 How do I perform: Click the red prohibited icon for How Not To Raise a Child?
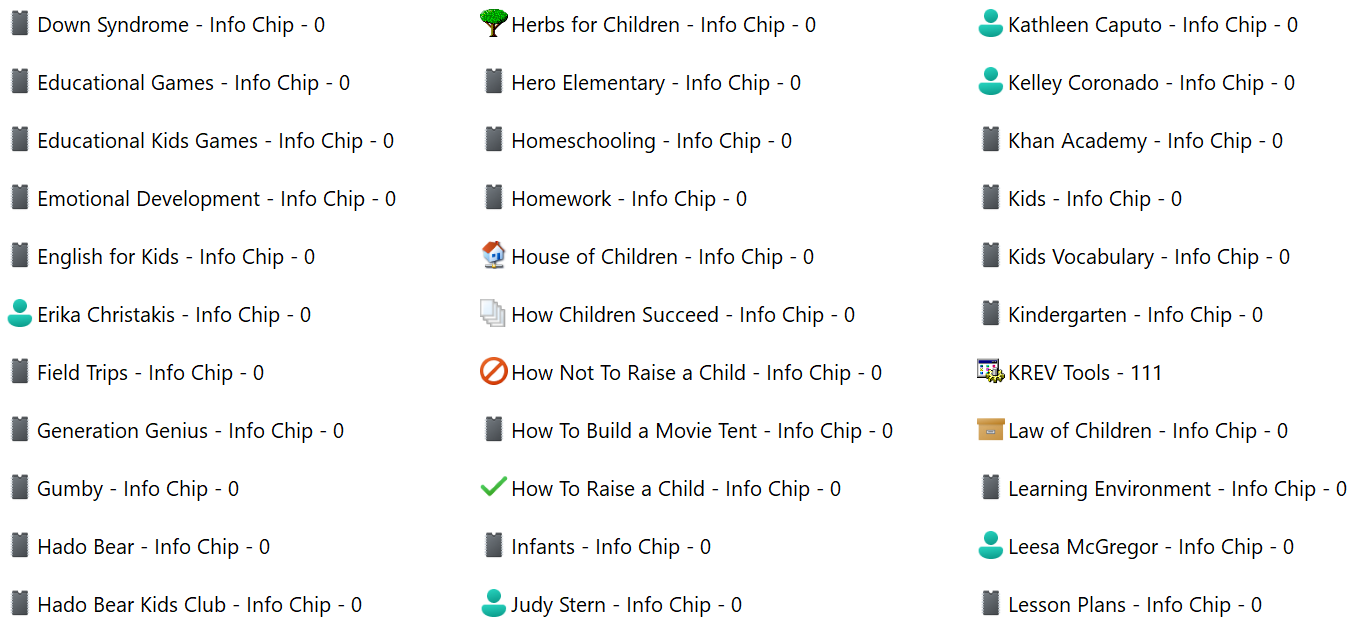pos(493,371)
